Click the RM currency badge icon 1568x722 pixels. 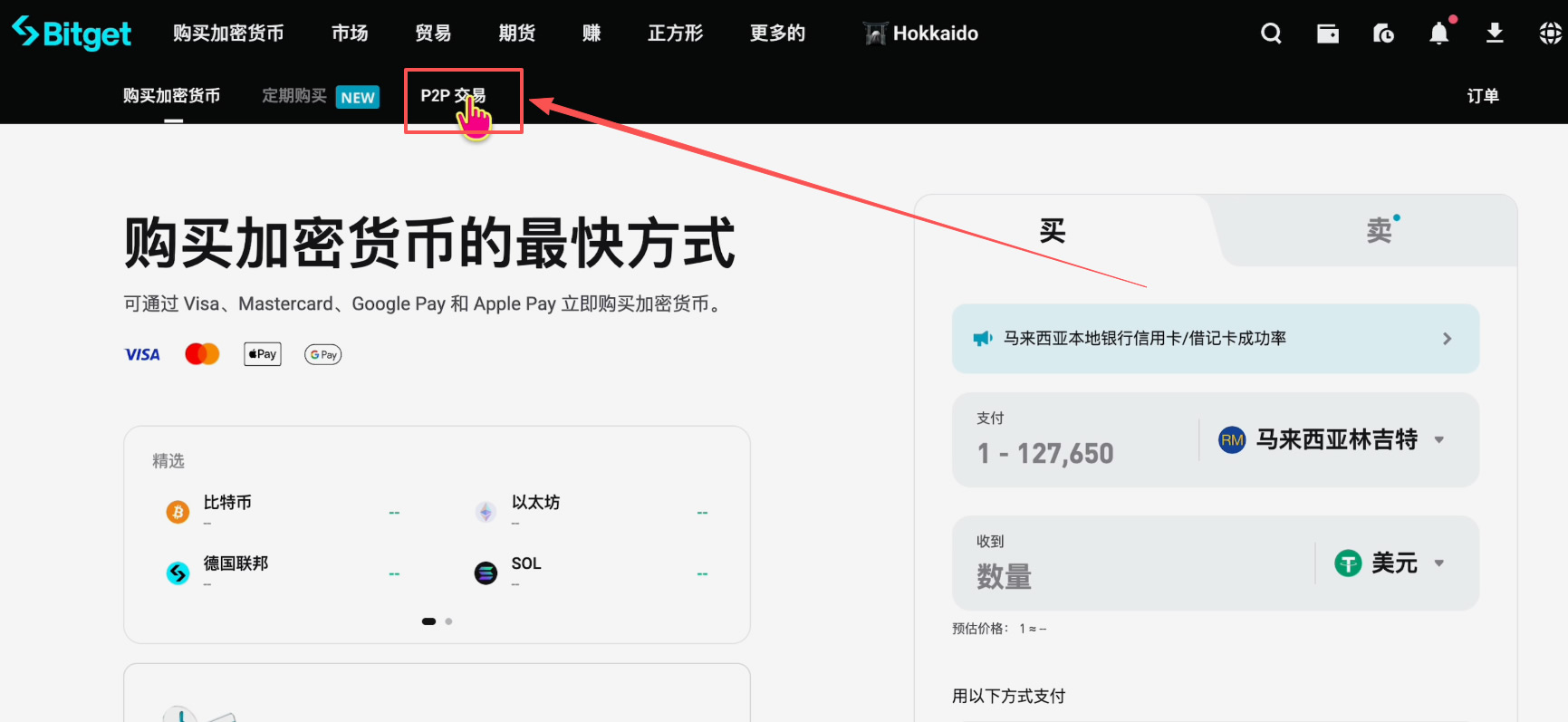[1232, 440]
